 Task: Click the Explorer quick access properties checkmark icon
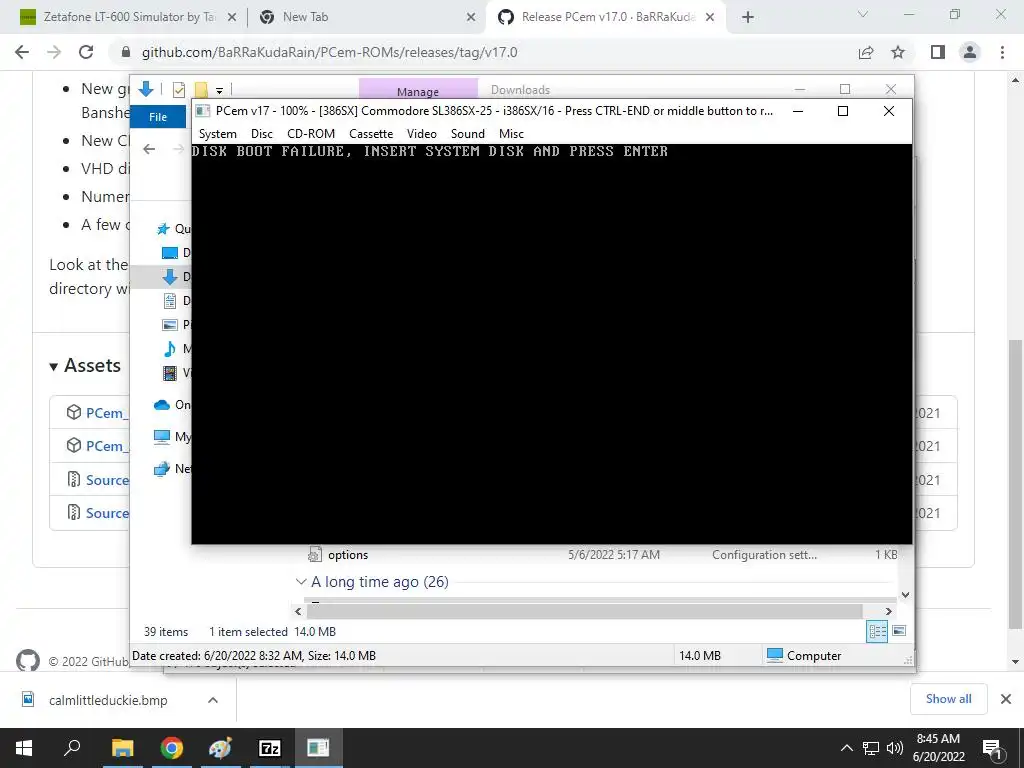point(178,90)
